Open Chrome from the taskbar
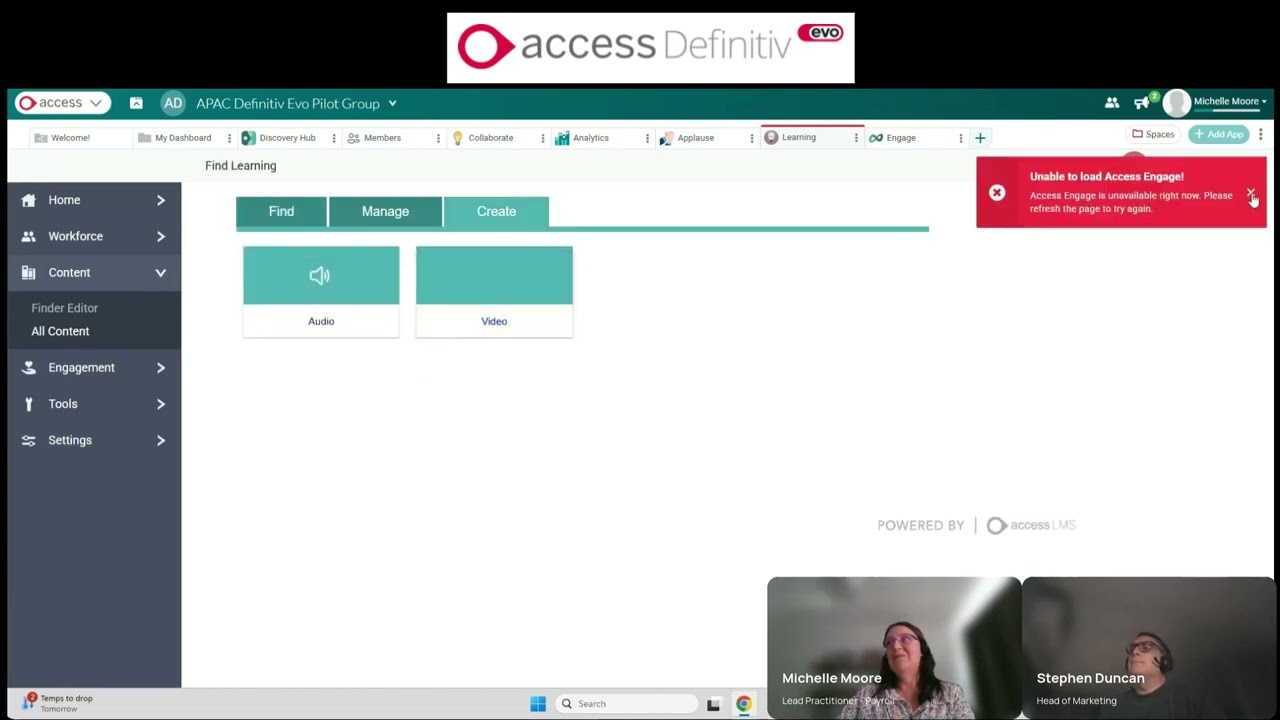The height and width of the screenshot is (720, 1280). point(744,704)
